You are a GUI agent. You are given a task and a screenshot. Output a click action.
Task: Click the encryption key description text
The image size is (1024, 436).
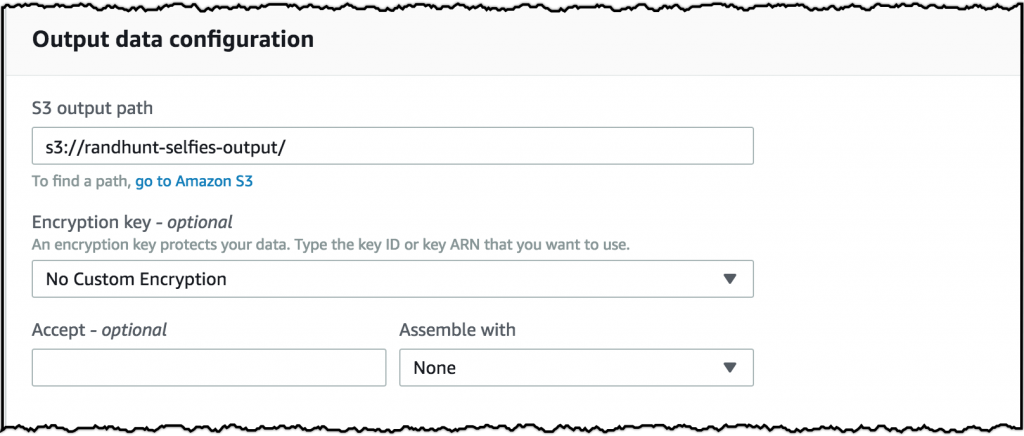330,244
